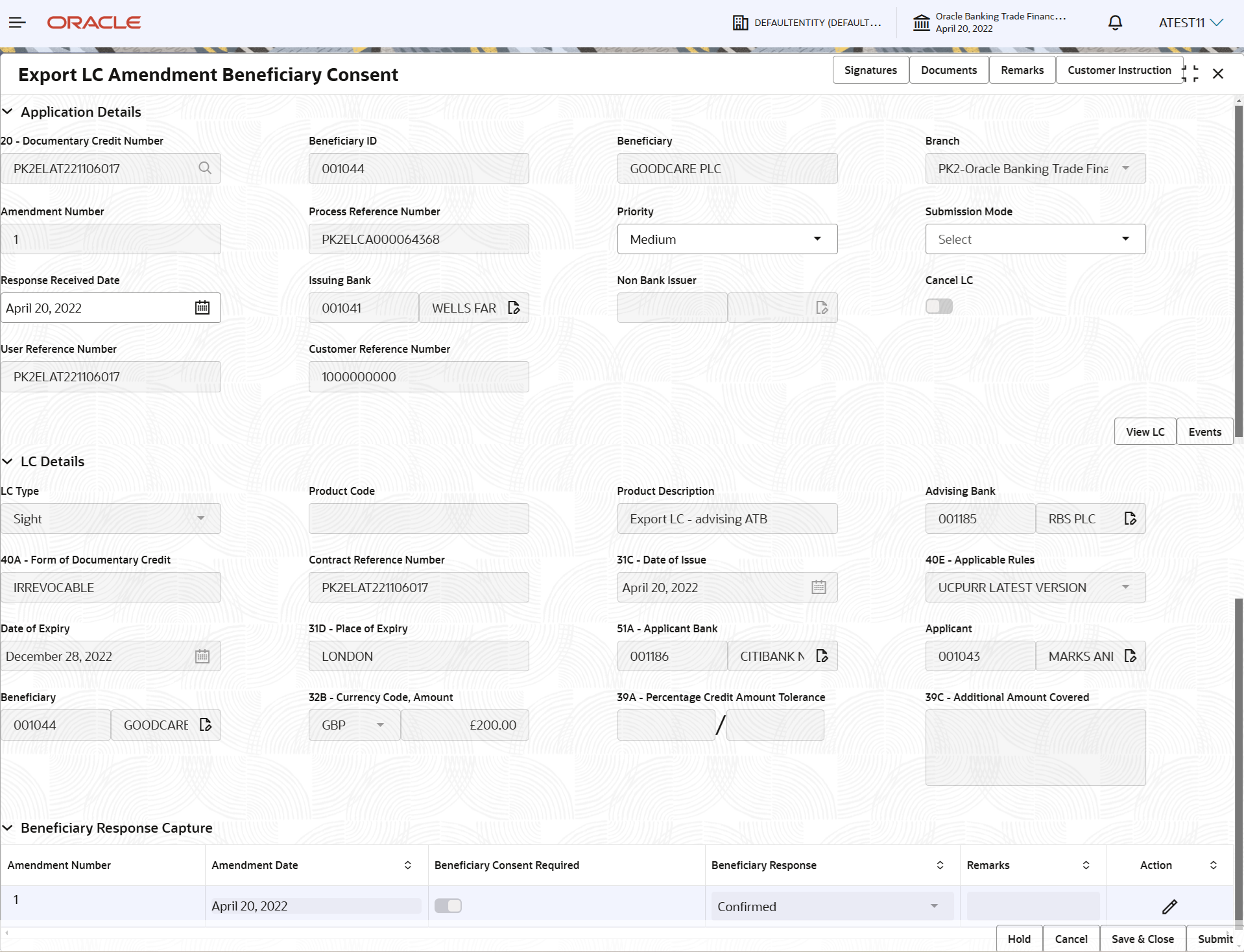1244x952 pixels.
Task: Click the DEFAULTENTITY building icon
Action: pyautogui.click(x=739, y=22)
